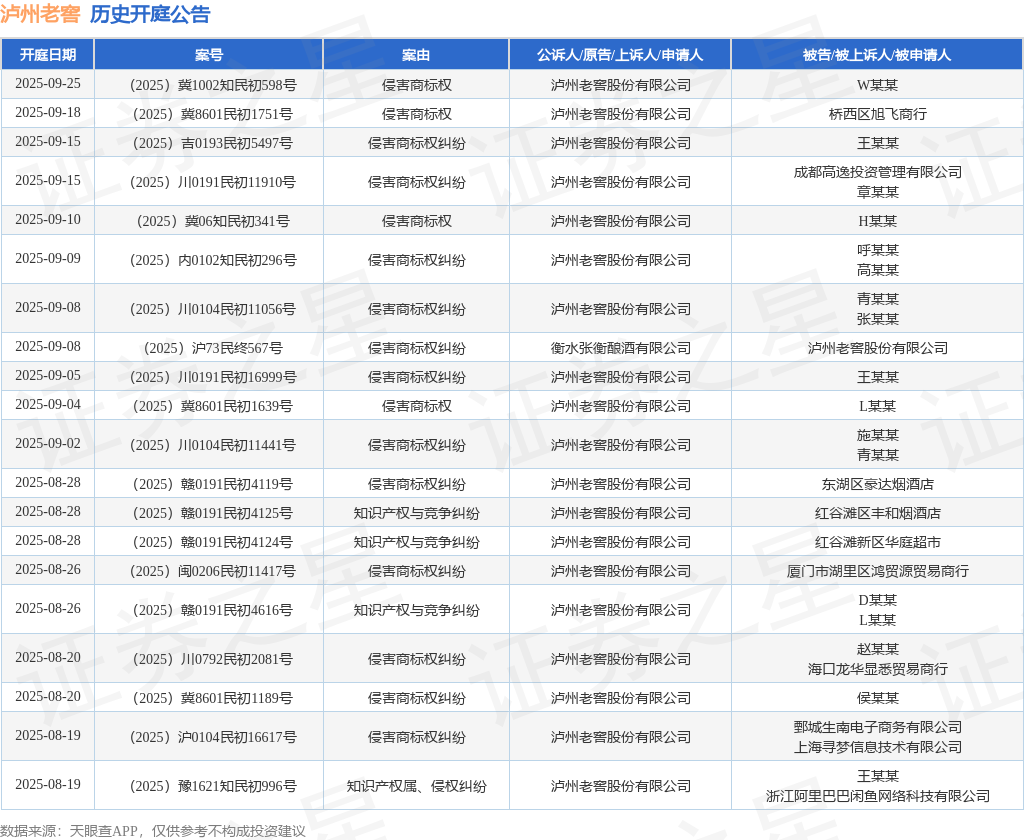Click plaintiff 衡水张衡酿酒有限公司
This screenshot has width=1024, height=840.
click(x=620, y=348)
